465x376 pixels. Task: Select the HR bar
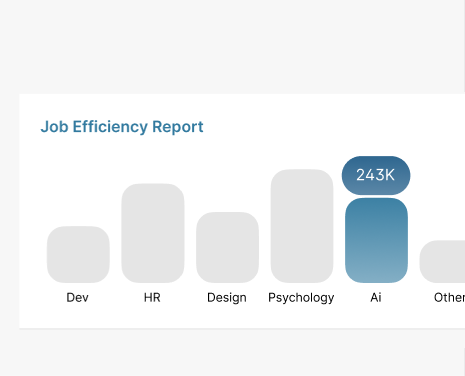pos(153,233)
